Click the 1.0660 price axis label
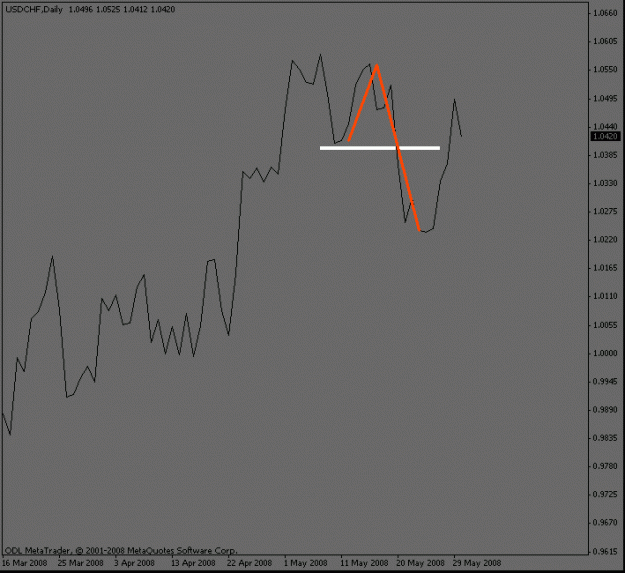 (x=605, y=13)
